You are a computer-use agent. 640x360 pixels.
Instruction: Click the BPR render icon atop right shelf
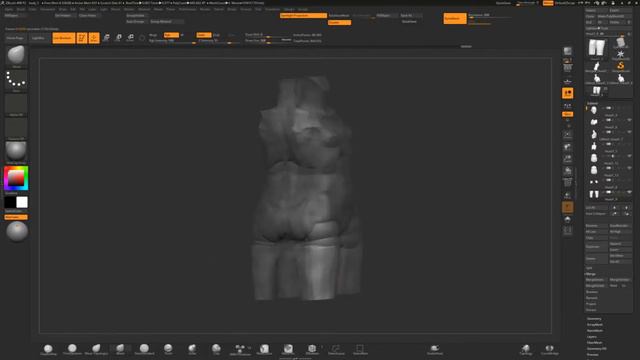coord(567,51)
